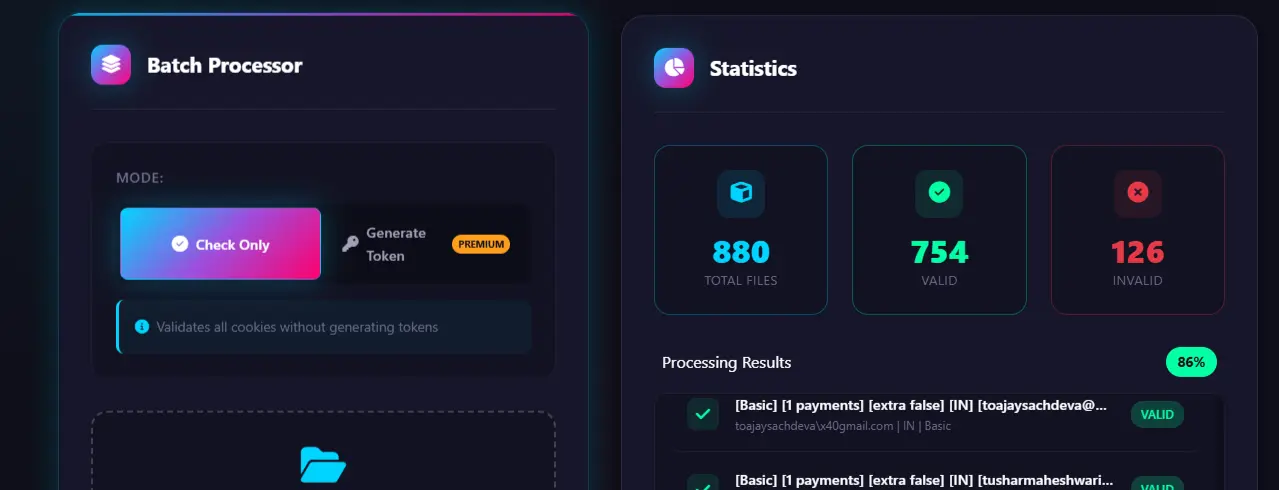Click the VALID badge on the toajaysachdeva row
This screenshot has width=1279, height=490.
1157,414
